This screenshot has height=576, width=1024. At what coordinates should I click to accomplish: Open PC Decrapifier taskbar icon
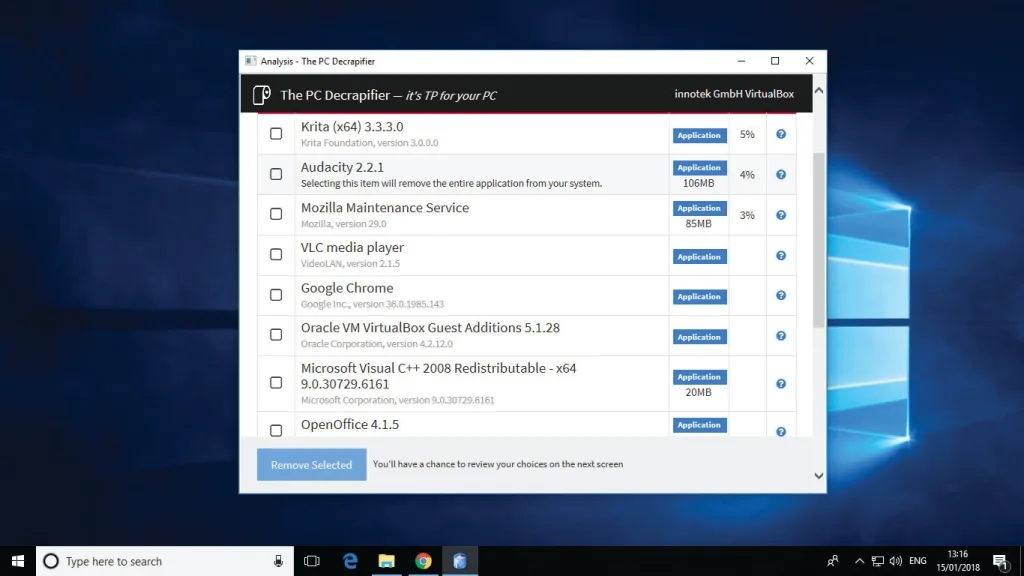coord(460,561)
